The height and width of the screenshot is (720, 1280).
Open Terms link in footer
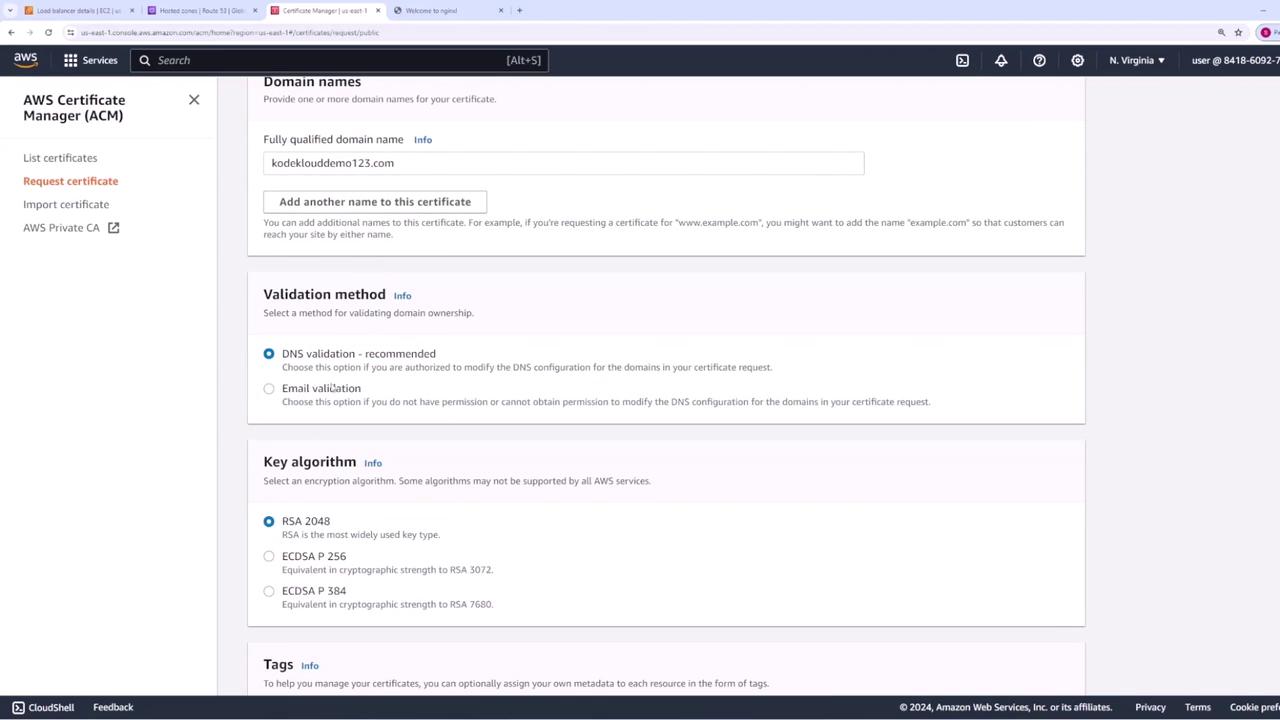pyautogui.click(x=1198, y=707)
